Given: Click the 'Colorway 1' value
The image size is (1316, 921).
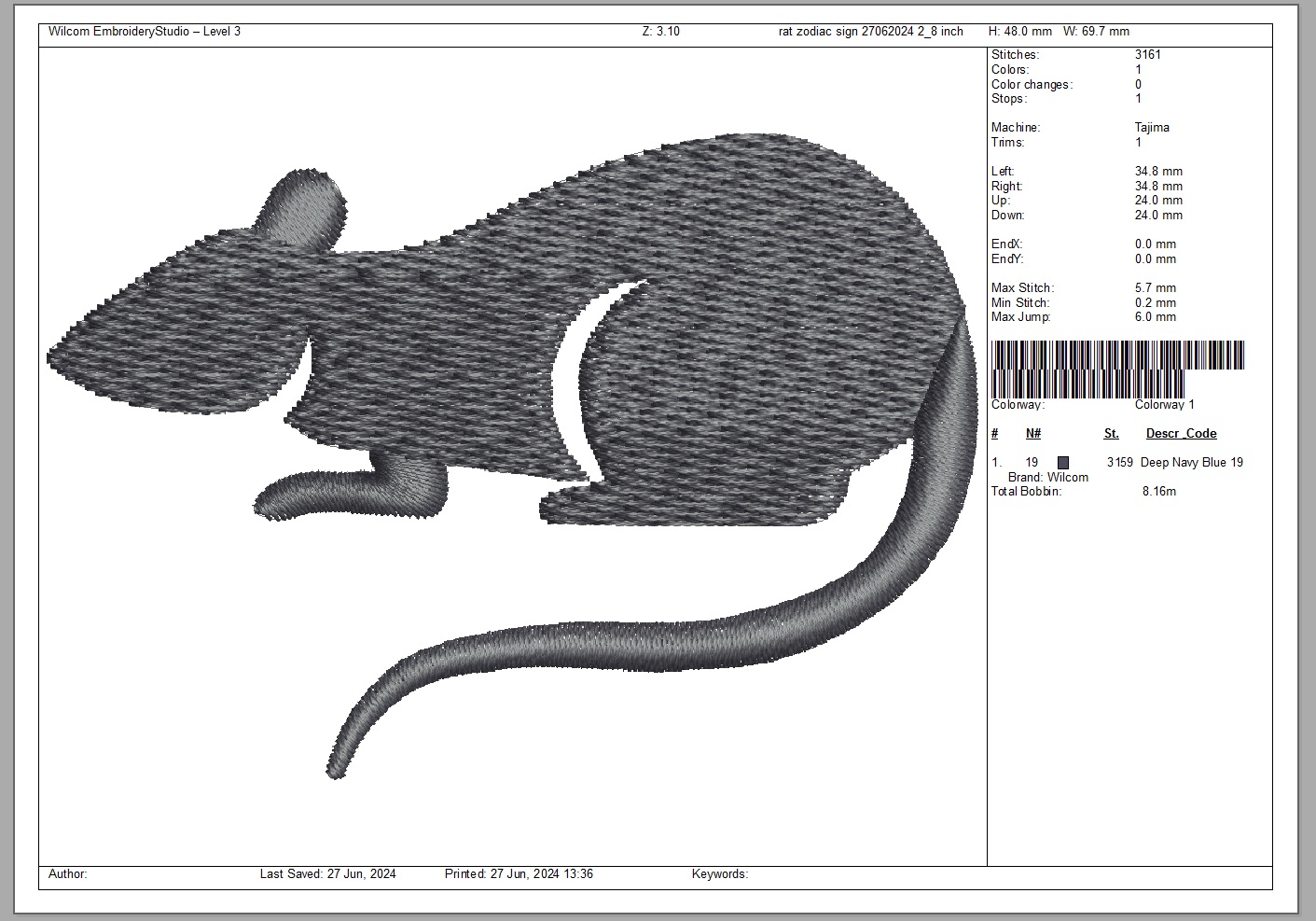Looking at the screenshot, I should [x=1164, y=405].
